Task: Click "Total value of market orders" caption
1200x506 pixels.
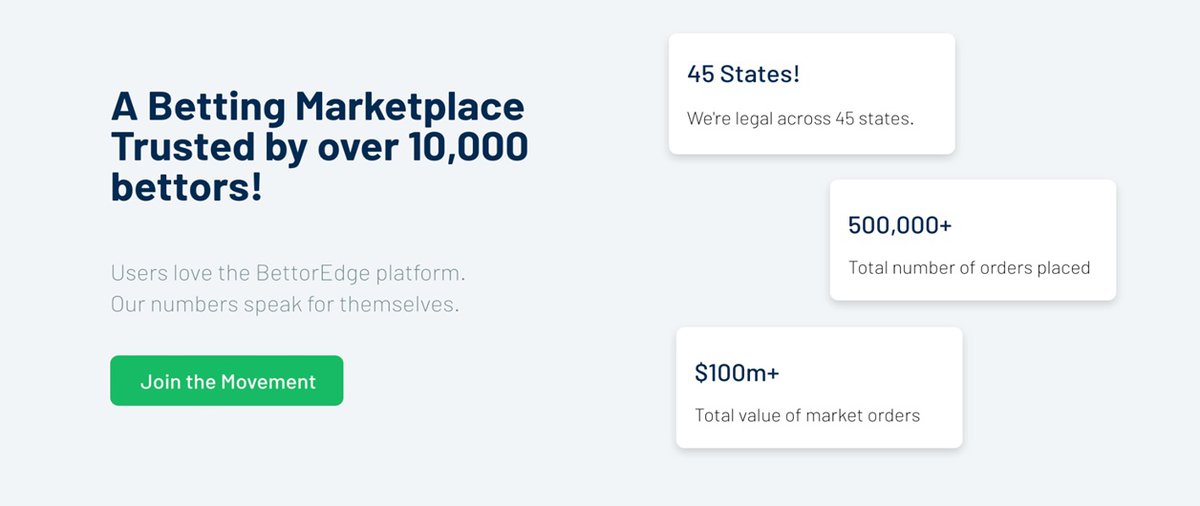Action: (807, 415)
